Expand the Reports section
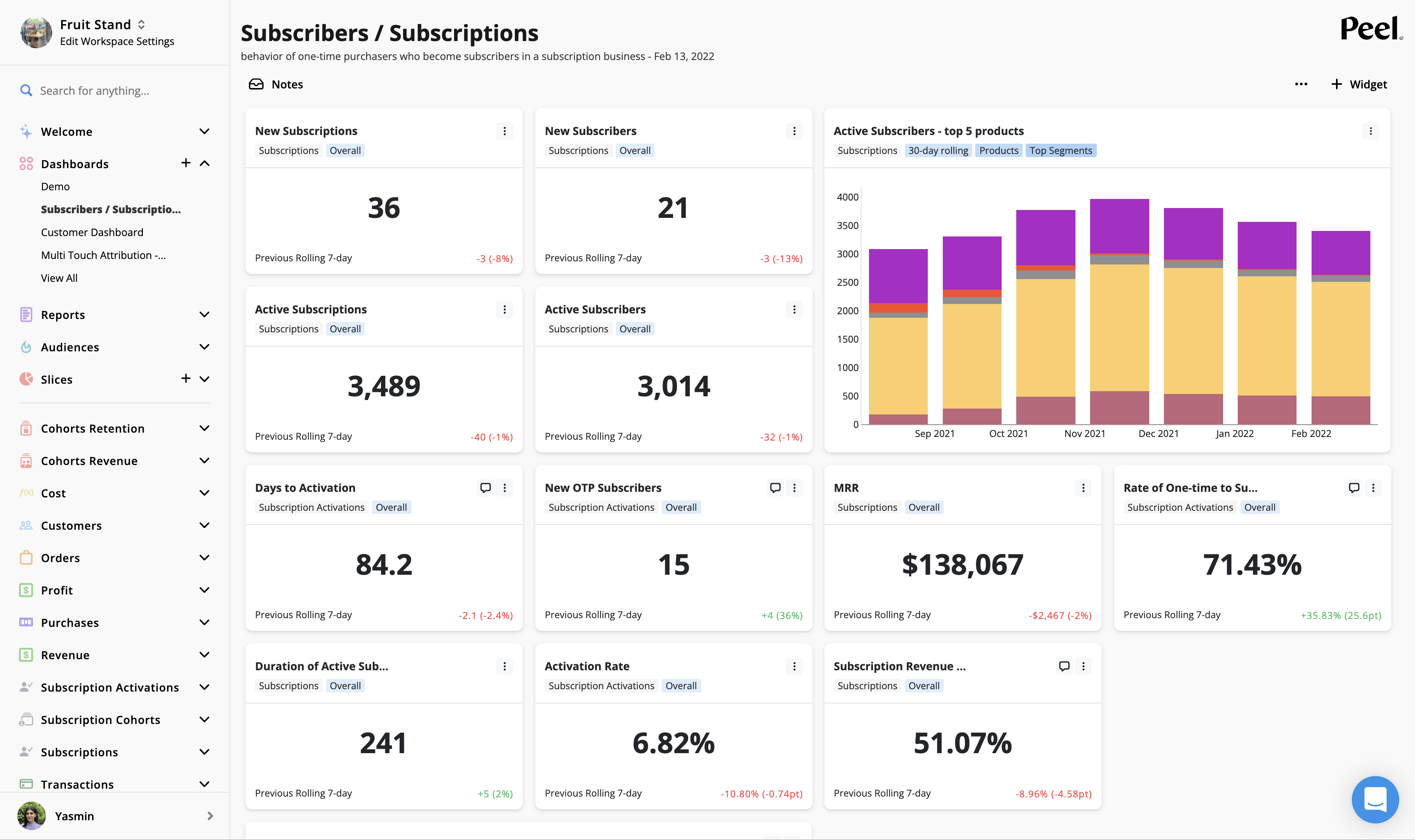Viewport: 1415px width, 840px height. 205,315
